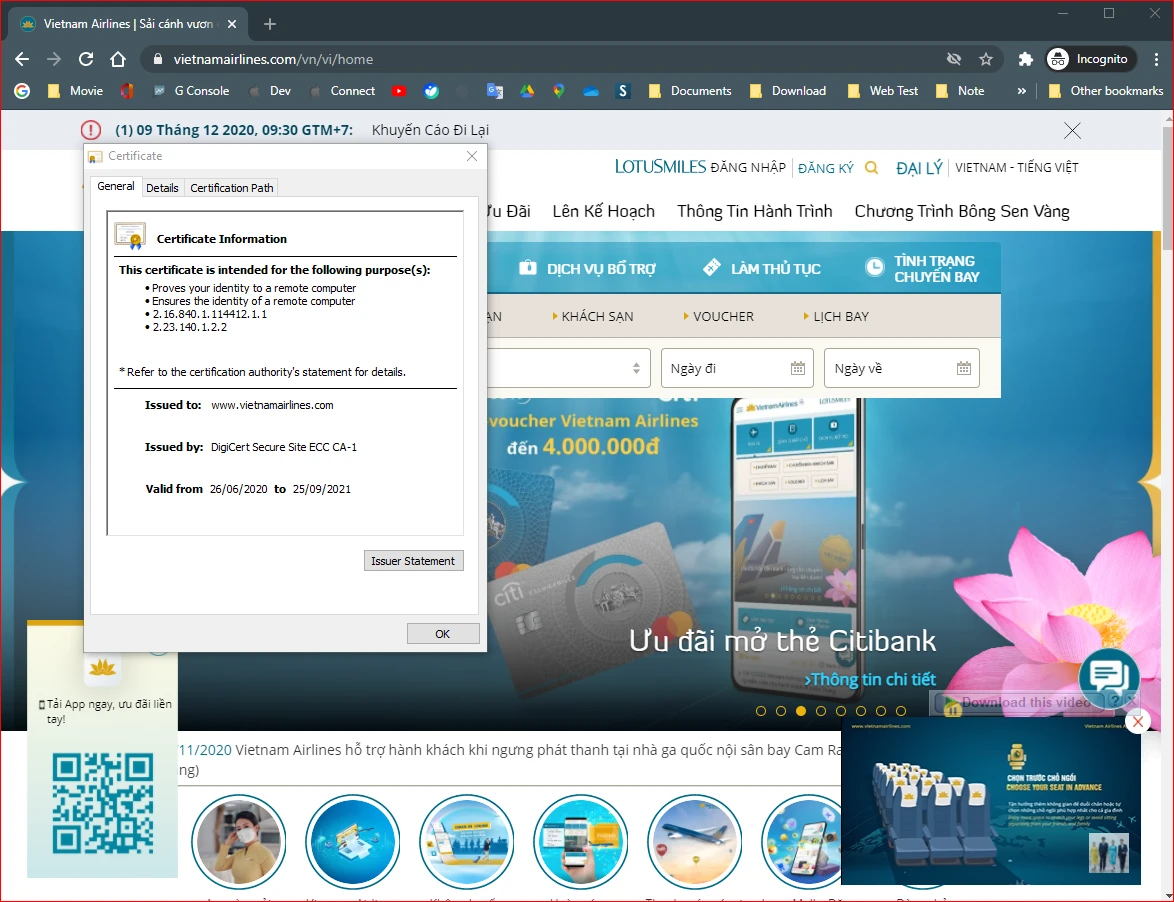The width and height of the screenshot is (1174, 902).
Task: Open the Ngày đi calendar picker
Action: (x=798, y=368)
